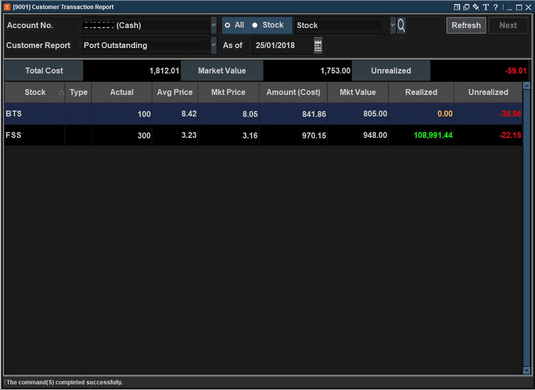Click the Amount (Cost) column header

click(x=293, y=92)
